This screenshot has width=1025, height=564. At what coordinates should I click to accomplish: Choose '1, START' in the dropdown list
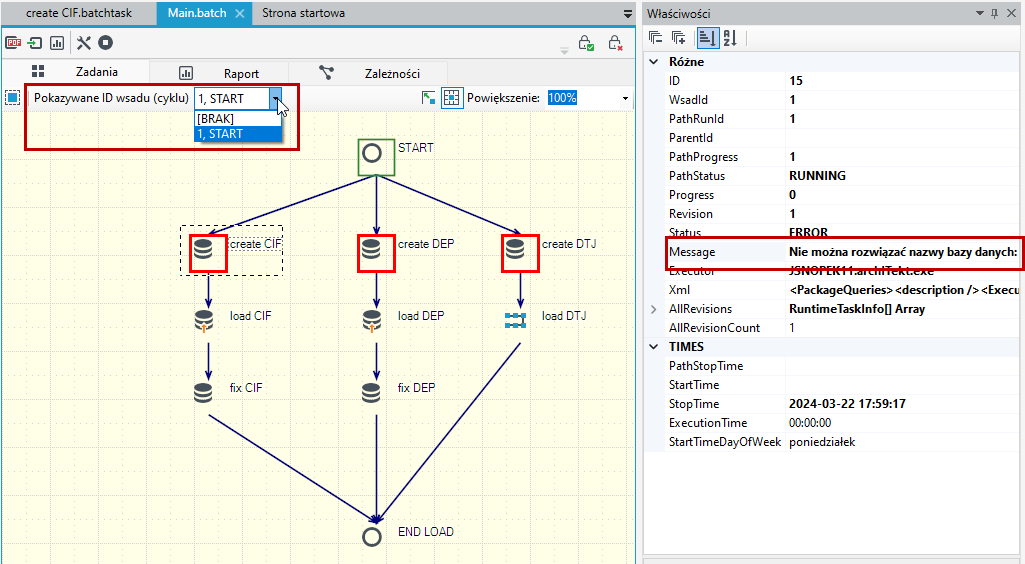click(x=238, y=134)
